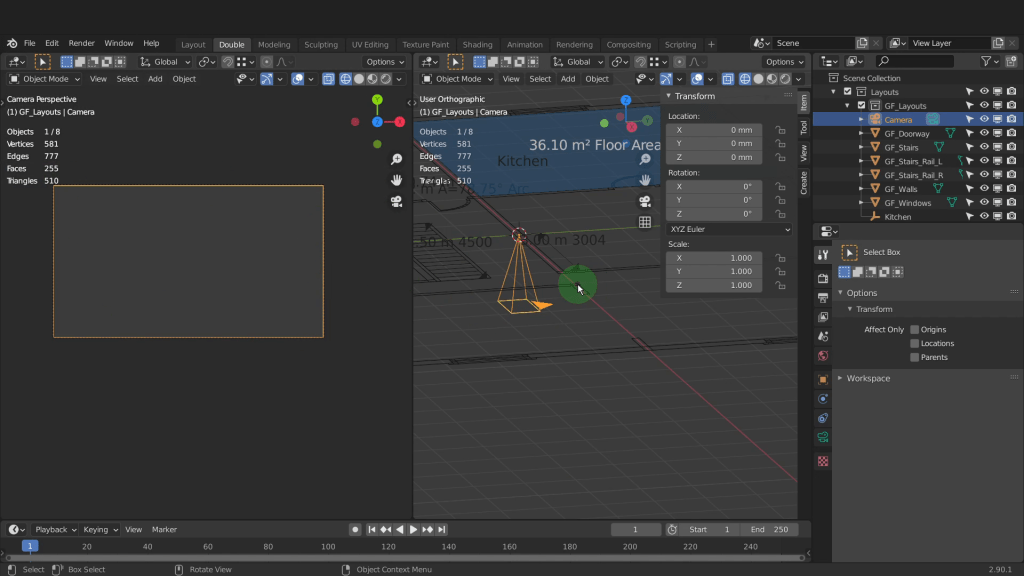The image size is (1024, 576).
Task: Click the camera view icon in right viewport
Action: click(x=645, y=201)
